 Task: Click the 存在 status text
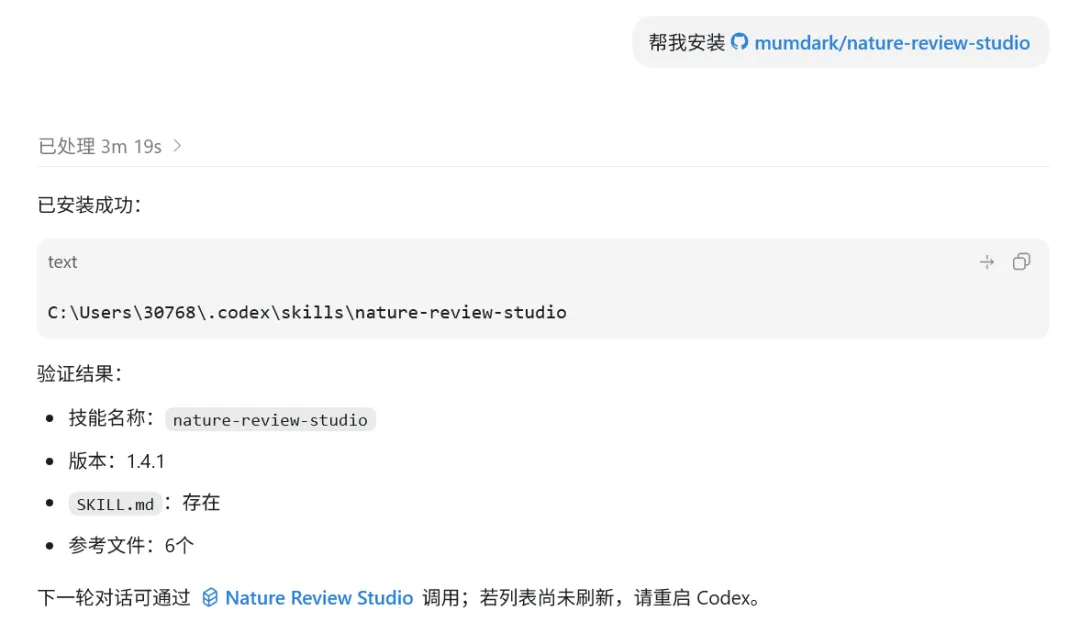point(201,503)
